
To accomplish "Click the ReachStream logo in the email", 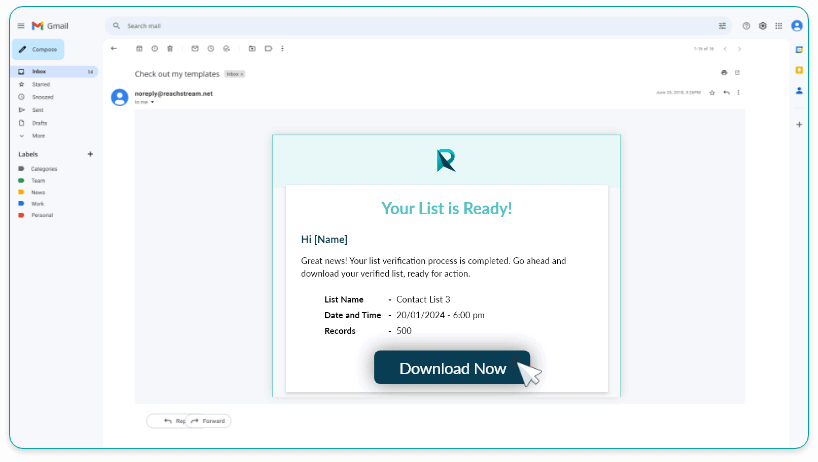I will [446, 161].
